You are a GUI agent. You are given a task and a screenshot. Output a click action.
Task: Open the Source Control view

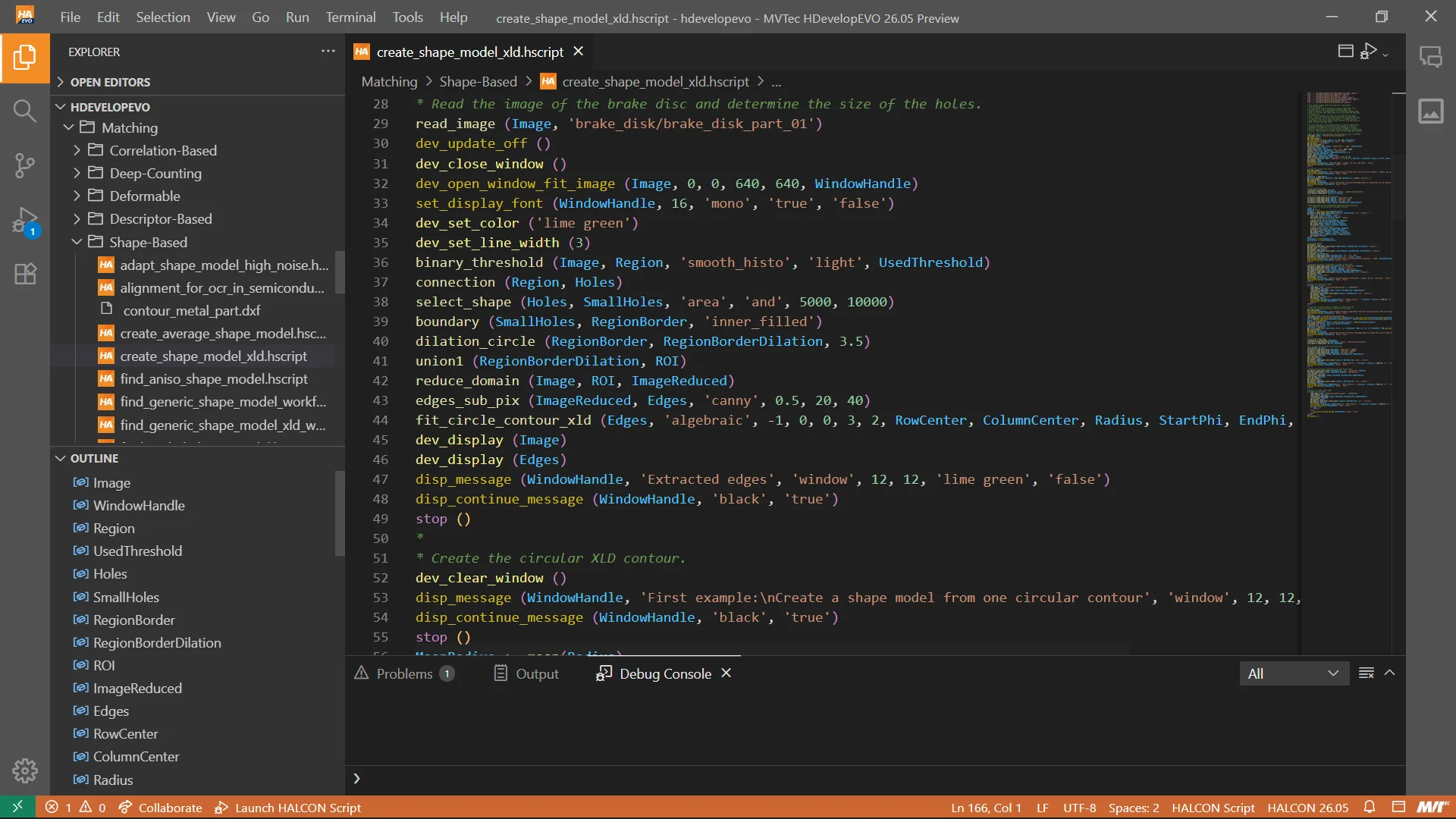click(x=24, y=165)
